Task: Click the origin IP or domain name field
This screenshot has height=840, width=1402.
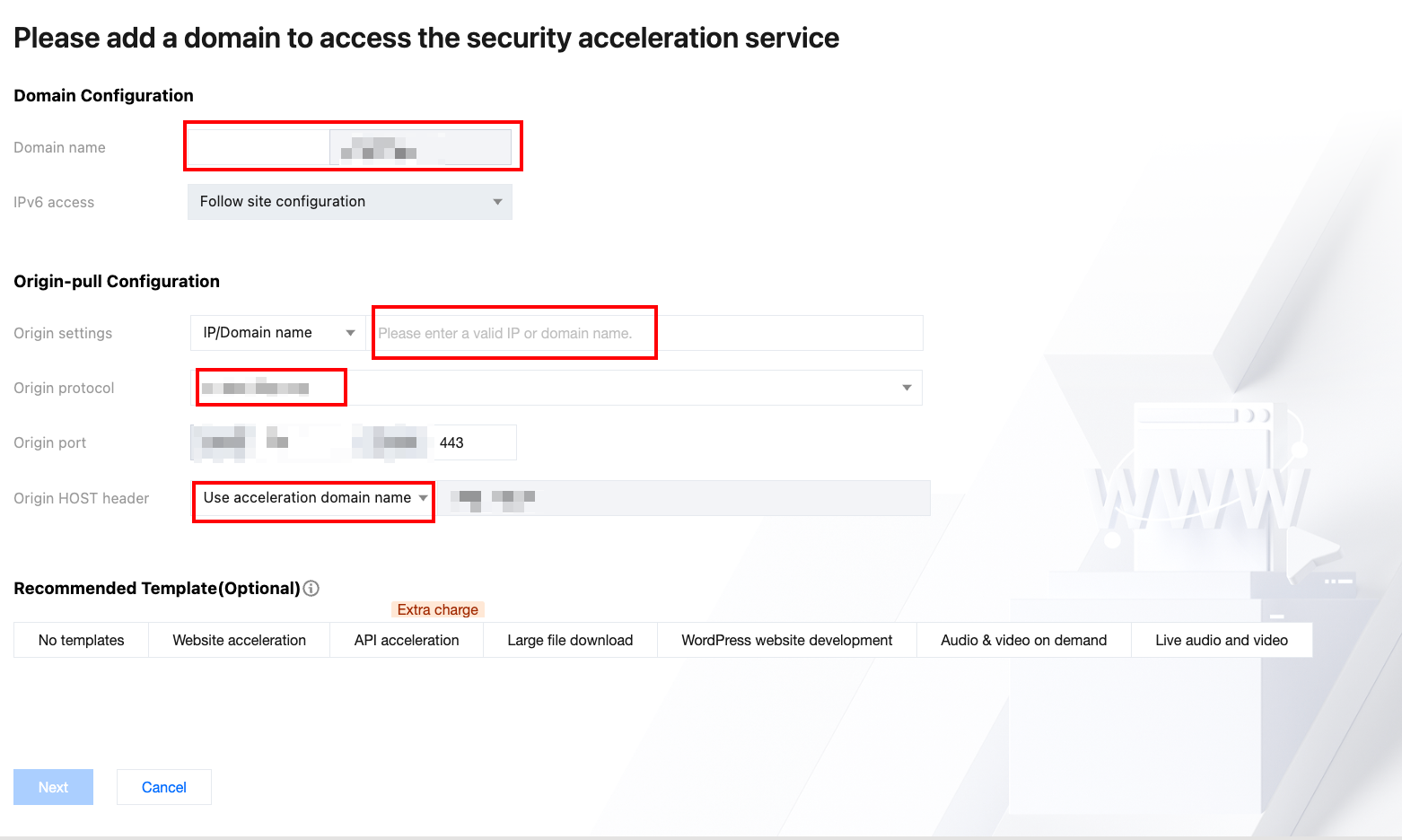Action: 646,333
